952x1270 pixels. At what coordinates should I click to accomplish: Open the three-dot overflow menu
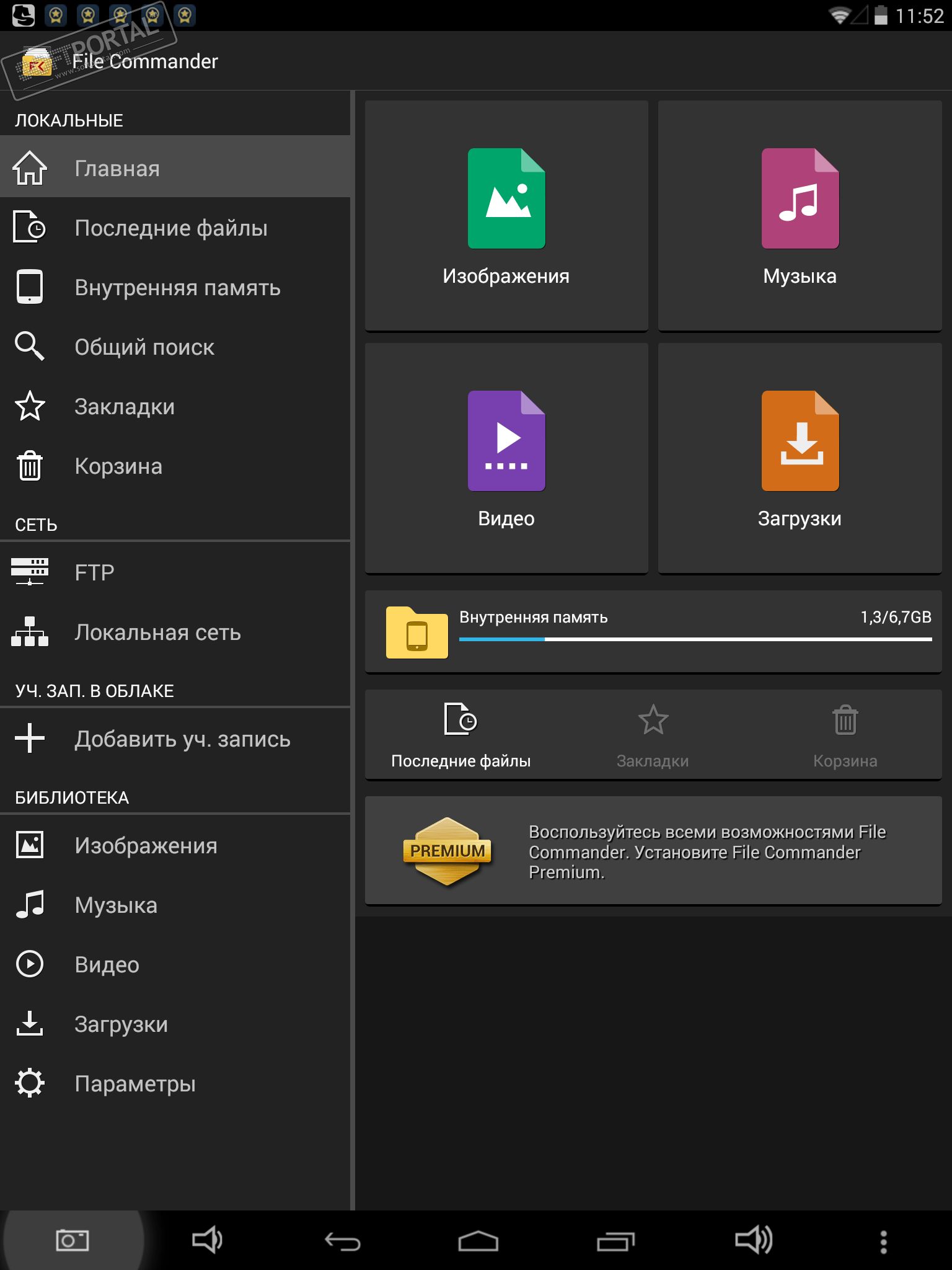[x=883, y=1241]
